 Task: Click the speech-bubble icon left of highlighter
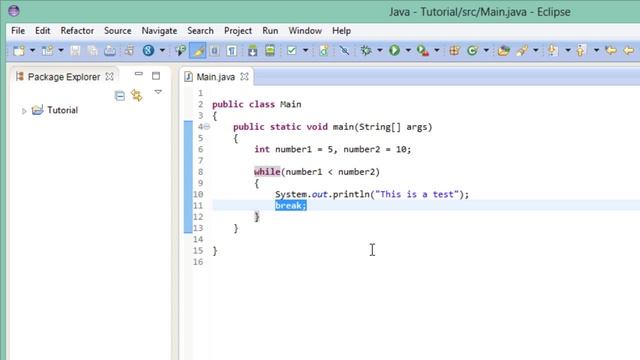(180, 51)
